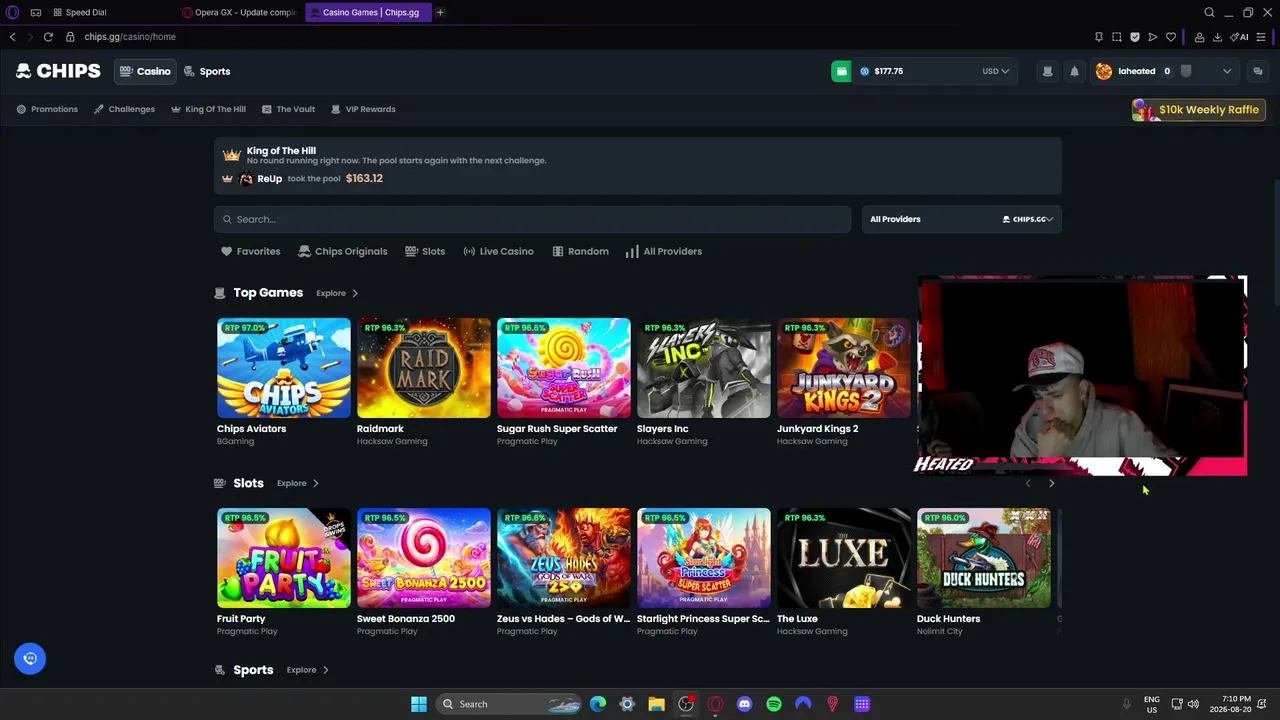This screenshot has height=720, width=1280.
Task: Open the All Providers filter dropdown
Action: (962, 219)
